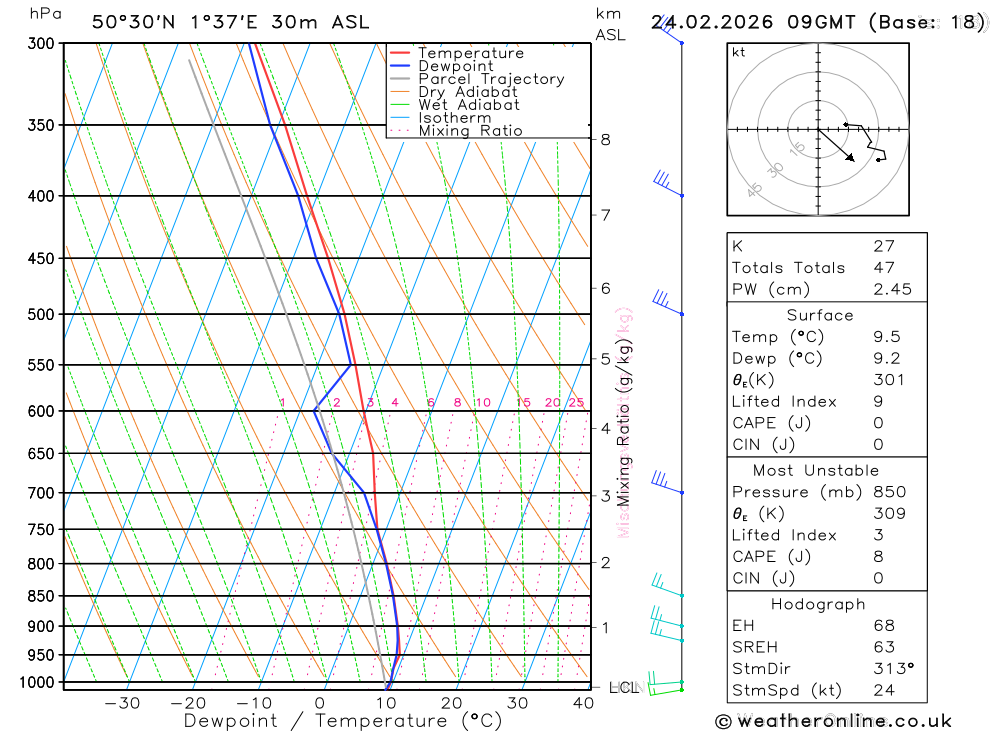
Task: Click the Isotherm legend entry
Action: coord(441,118)
